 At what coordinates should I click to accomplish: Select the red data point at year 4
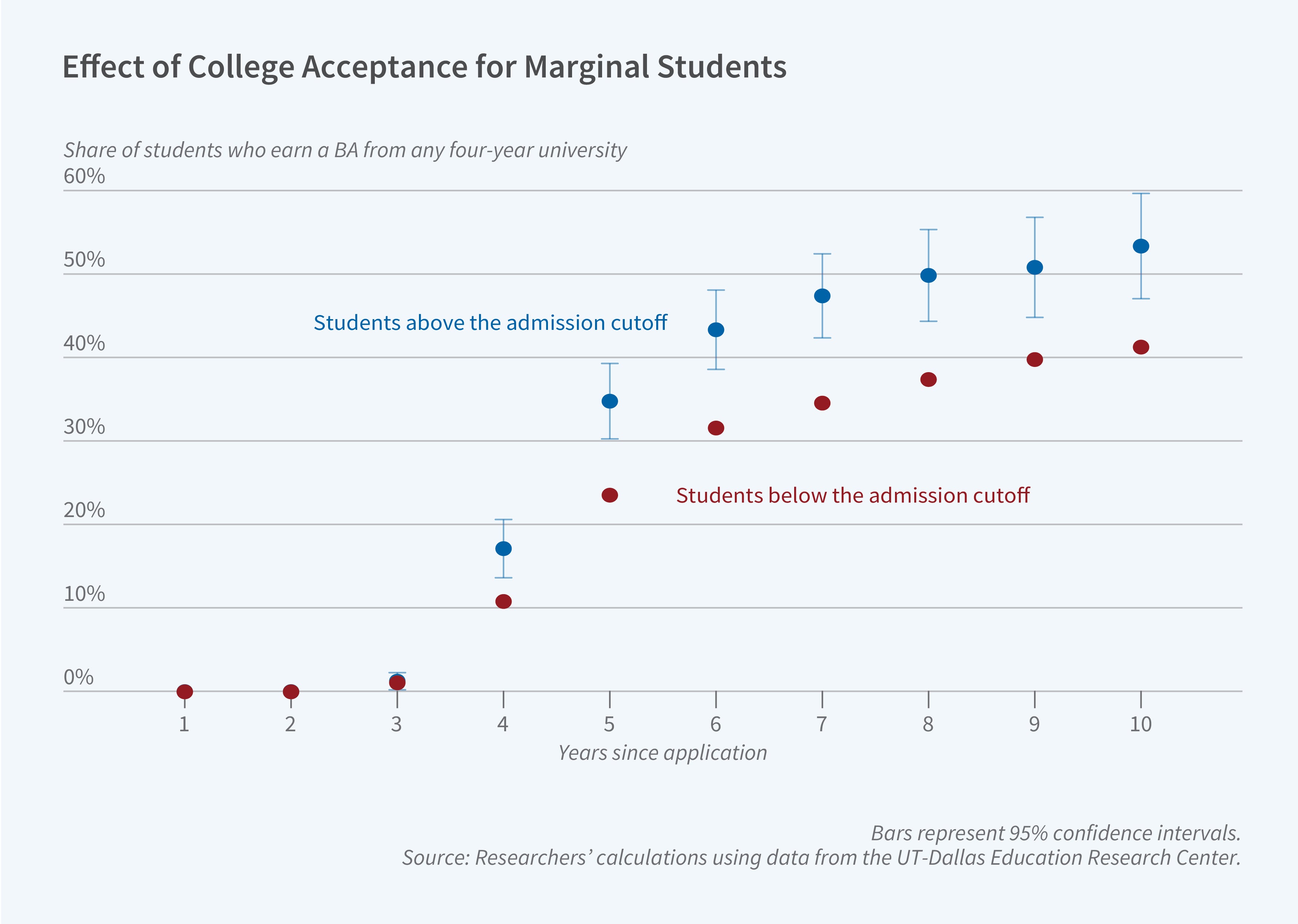(x=503, y=602)
